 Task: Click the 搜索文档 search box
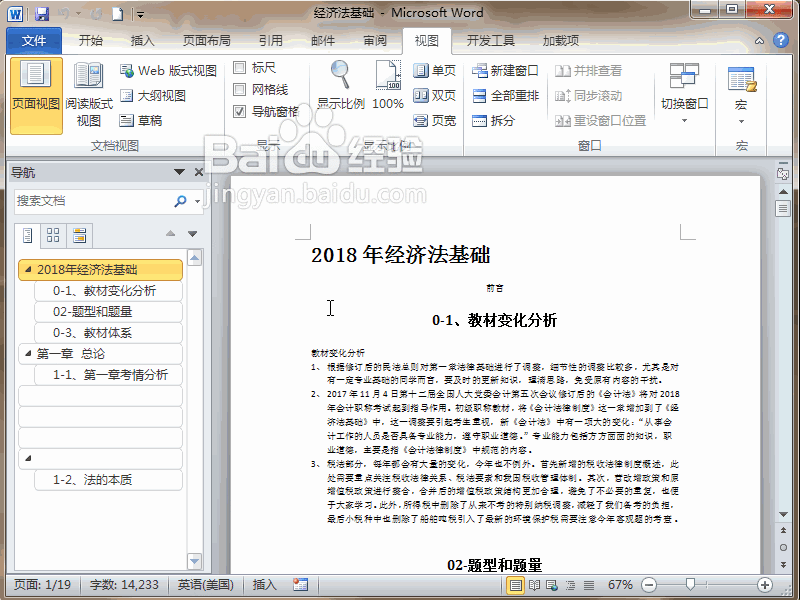93,201
